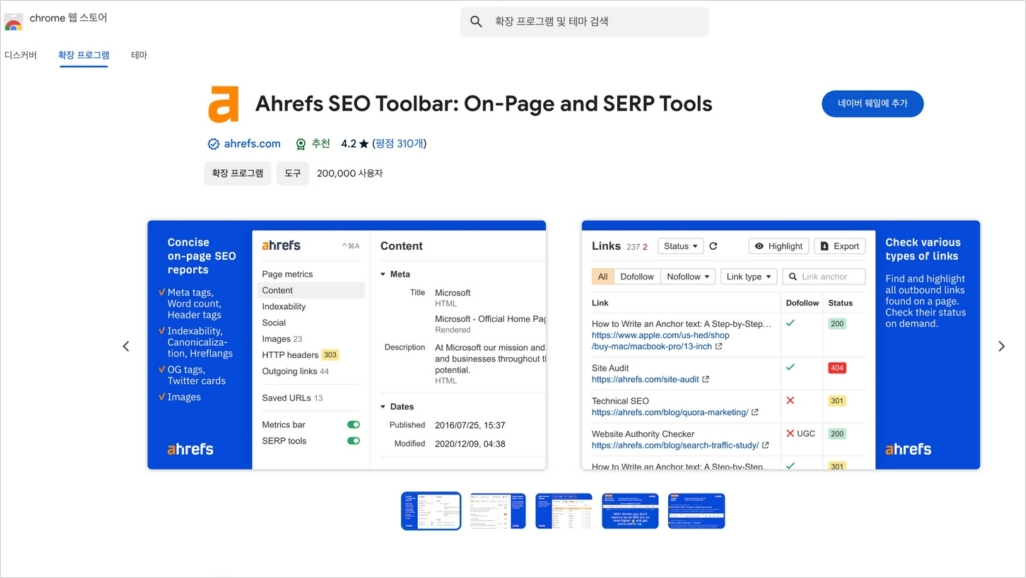Select the first screenshot thumbnail
Screen dimensions: 1026x578
431,511
